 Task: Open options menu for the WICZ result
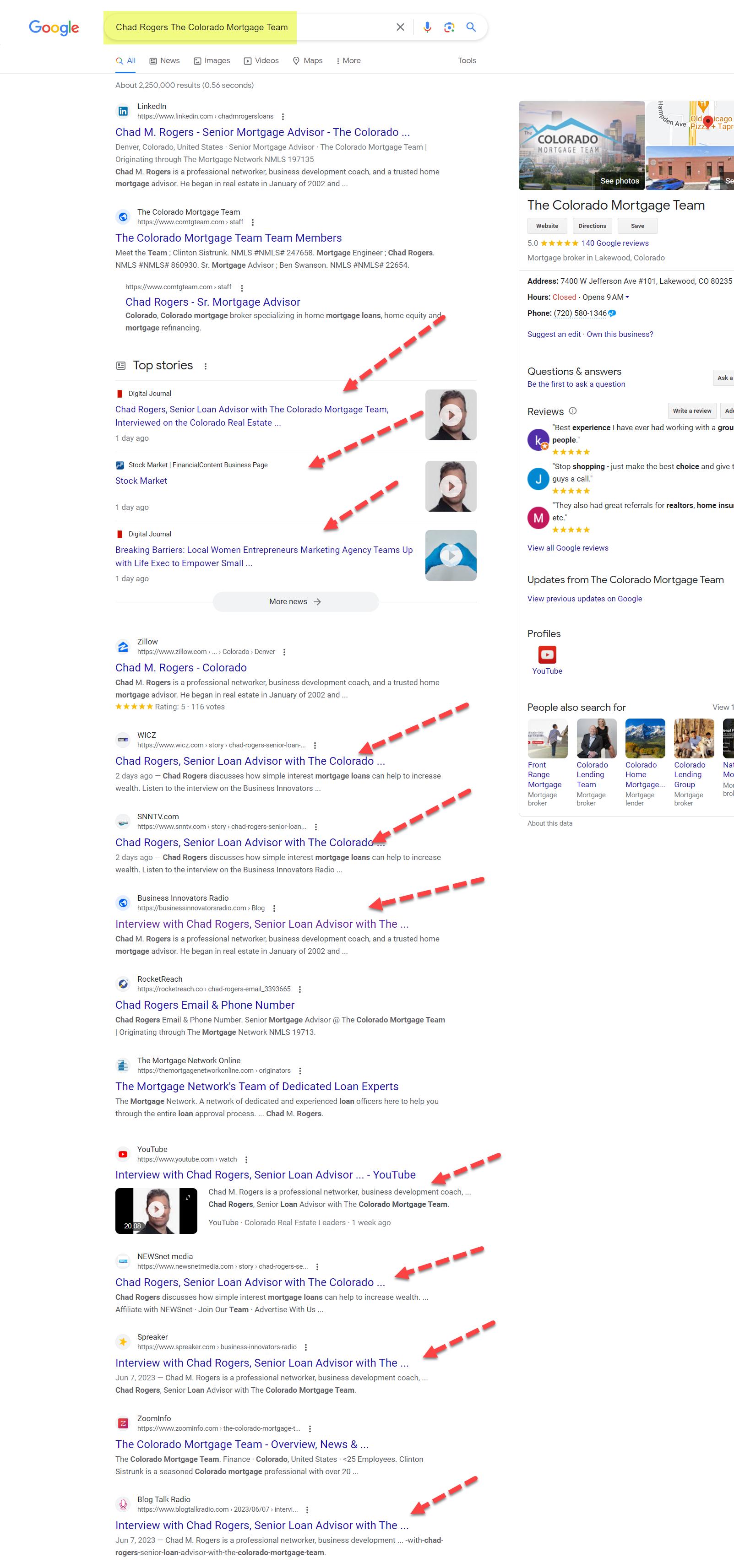pyautogui.click(x=315, y=745)
